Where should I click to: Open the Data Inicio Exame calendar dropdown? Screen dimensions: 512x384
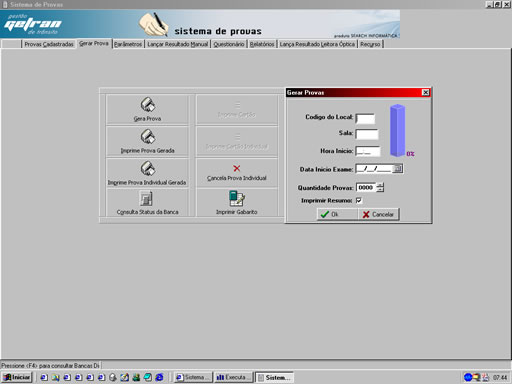(397, 169)
